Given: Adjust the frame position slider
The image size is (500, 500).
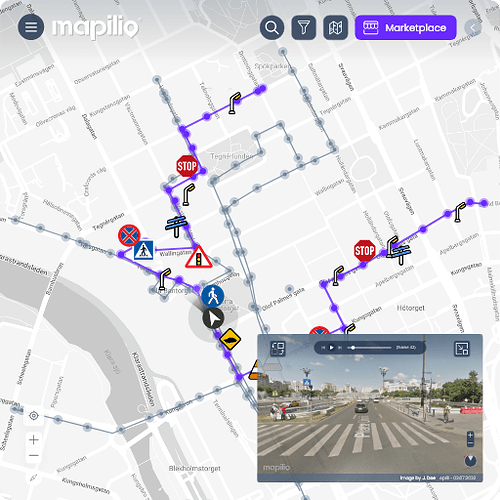Looking at the screenshot, I should (369, 348).
